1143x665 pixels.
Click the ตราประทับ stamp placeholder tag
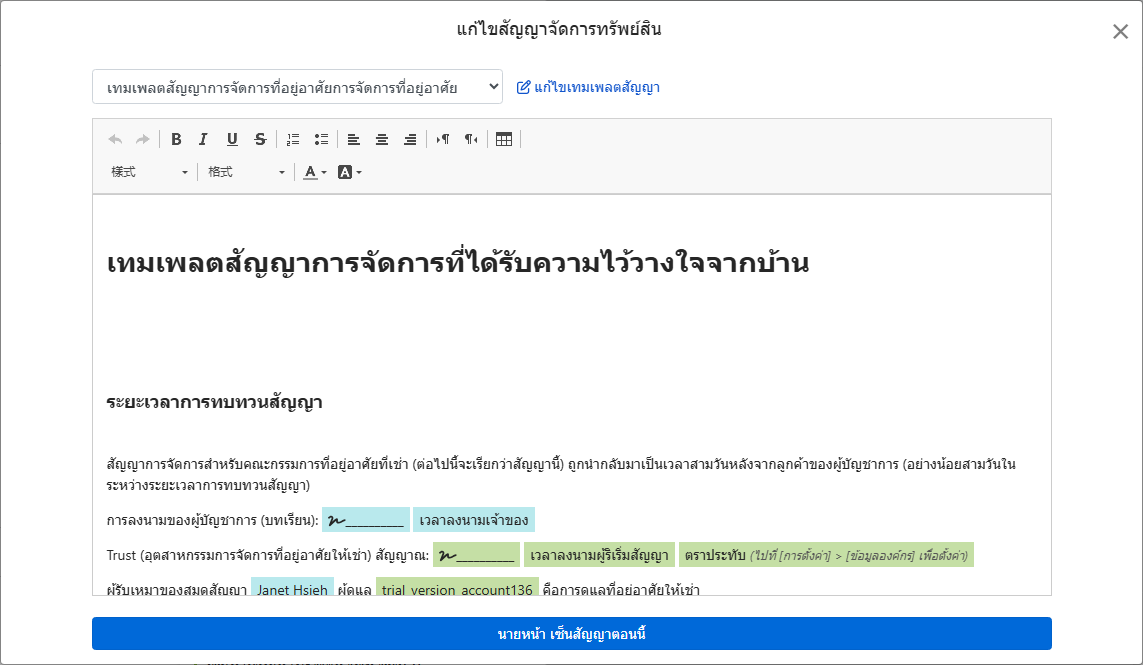(827, 555)
